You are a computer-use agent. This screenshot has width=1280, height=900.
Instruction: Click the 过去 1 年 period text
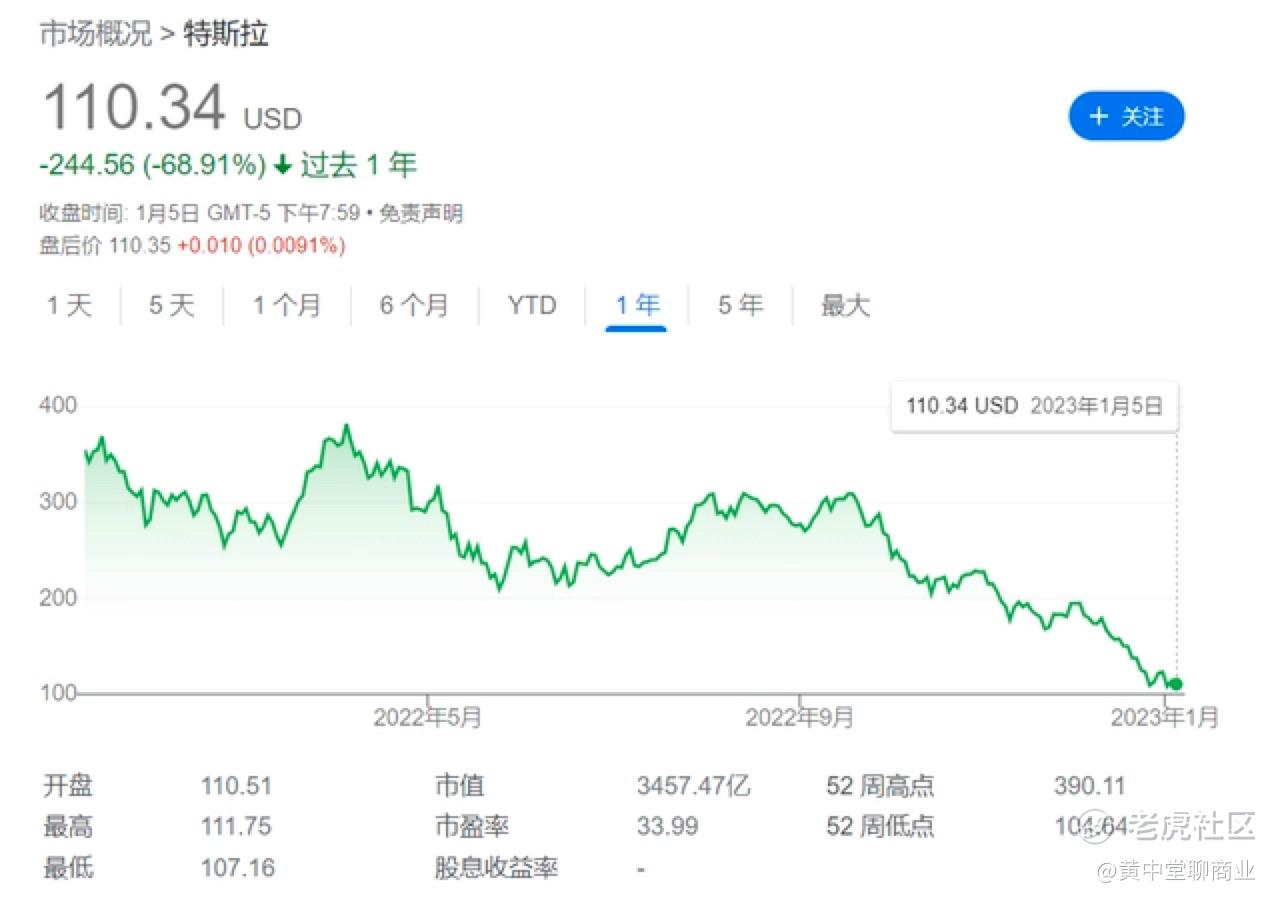(x=358, y=165)
